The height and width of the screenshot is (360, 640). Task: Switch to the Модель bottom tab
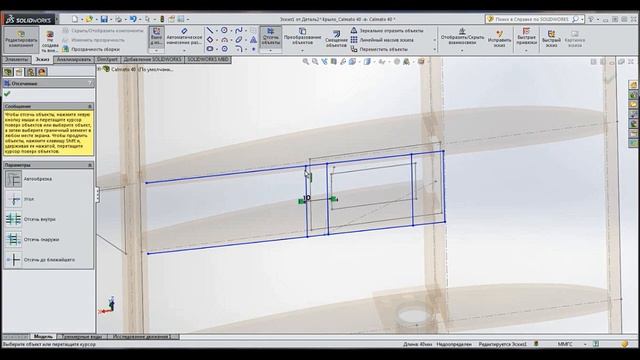(43, 337)
